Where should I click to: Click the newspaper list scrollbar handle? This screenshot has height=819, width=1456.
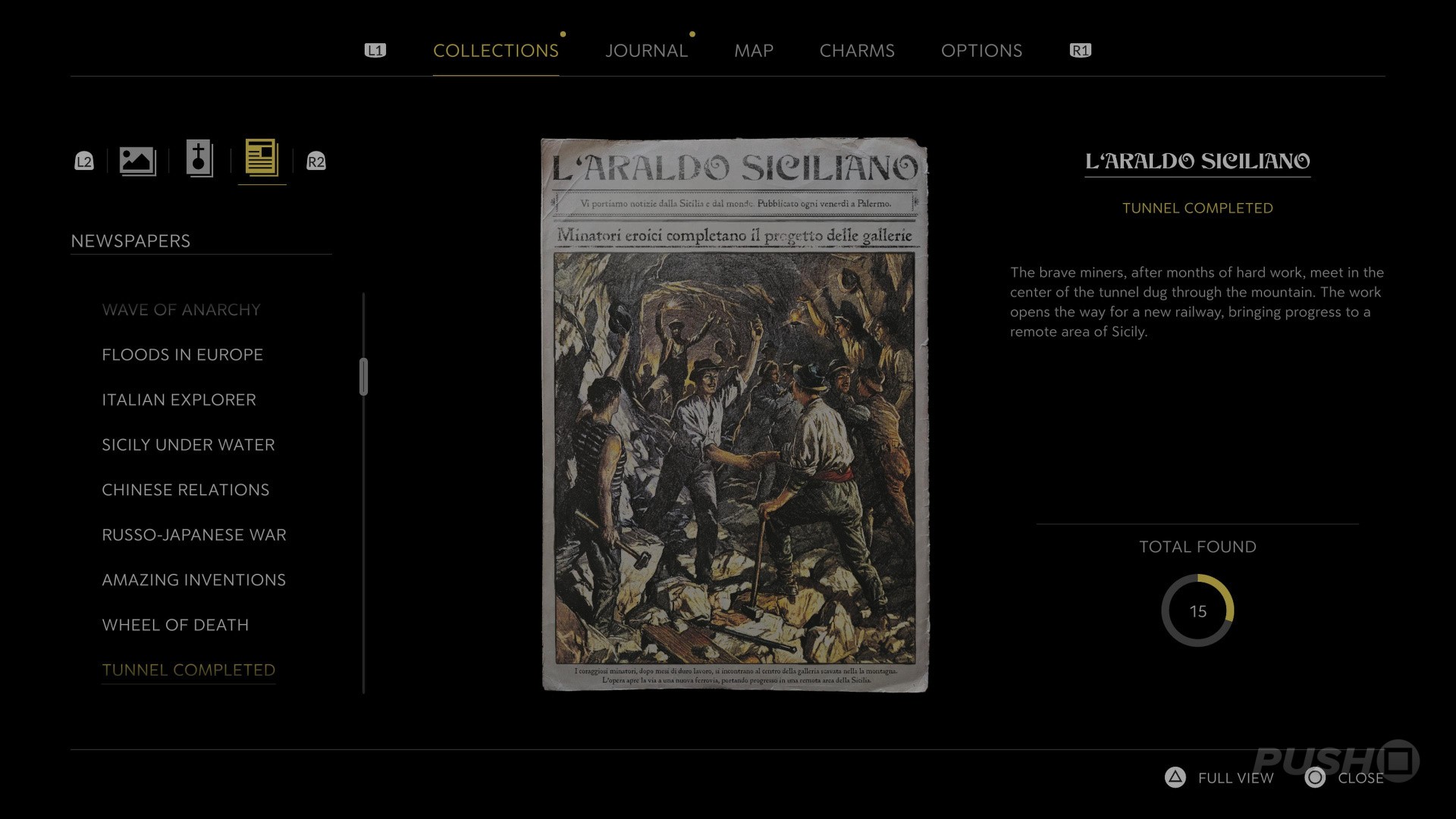click(364, 377)
